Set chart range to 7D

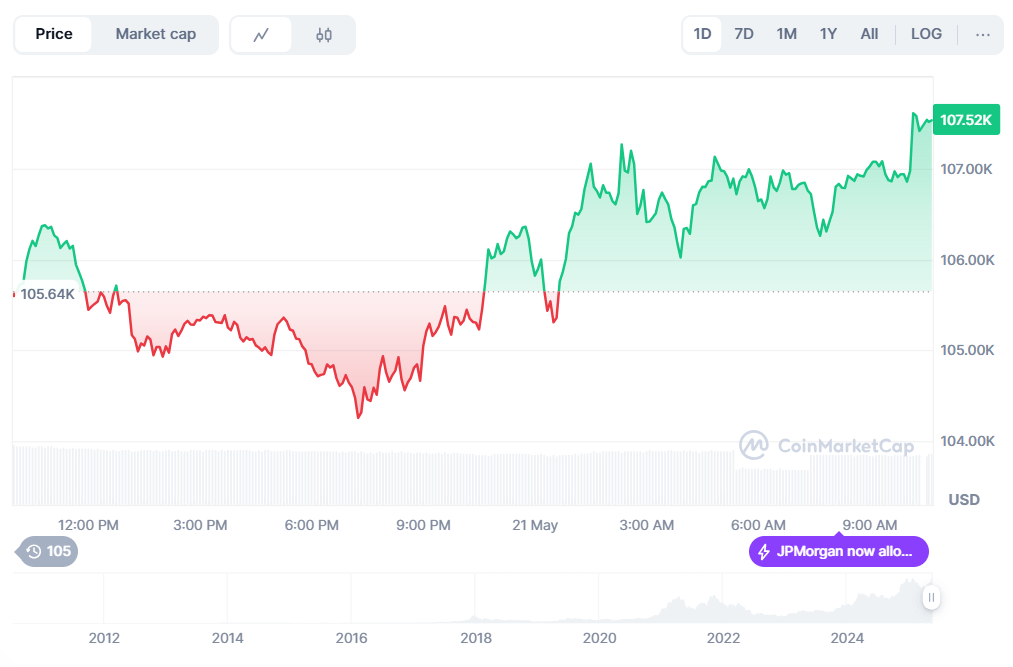coord(743,34)
